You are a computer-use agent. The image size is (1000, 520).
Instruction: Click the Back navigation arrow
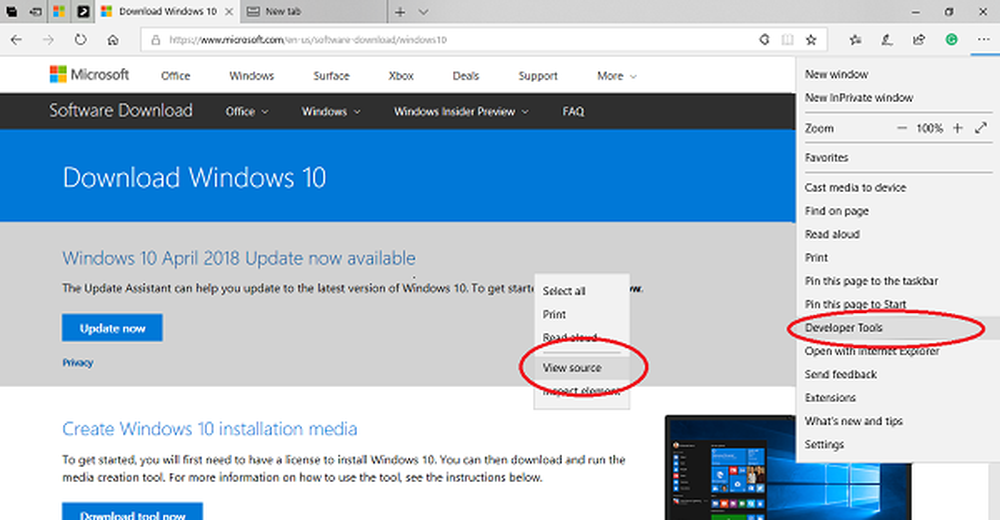[x=17, y=40]
